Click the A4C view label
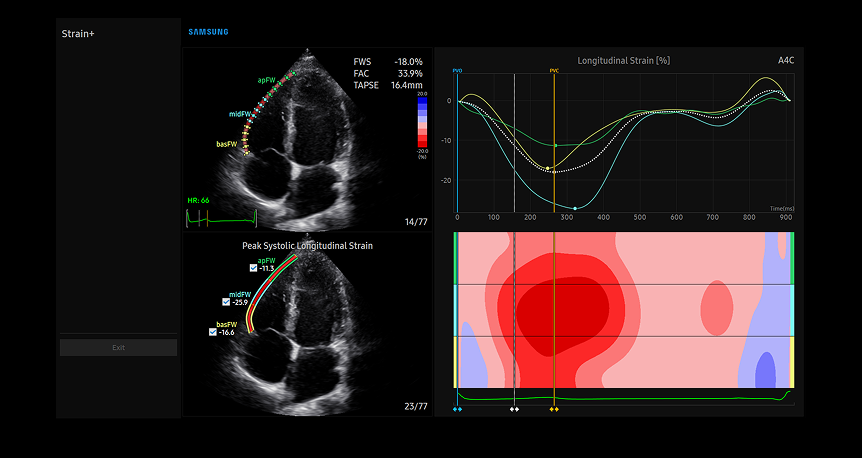Screen dimensions: 862x458 pyautogui.click(x=786, y=60)
